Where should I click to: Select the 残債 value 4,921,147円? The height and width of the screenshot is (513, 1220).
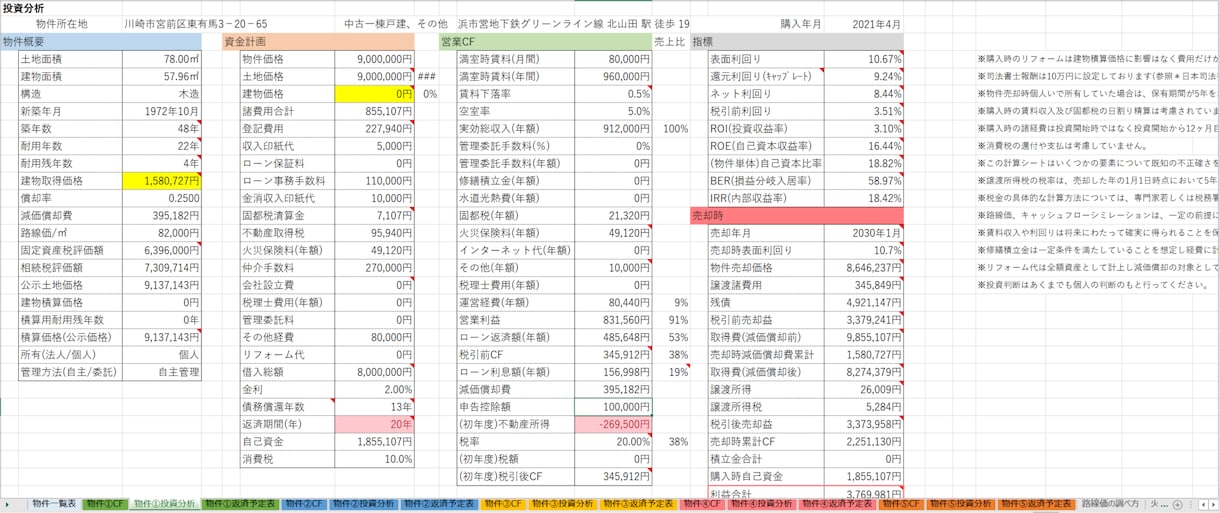863,302
